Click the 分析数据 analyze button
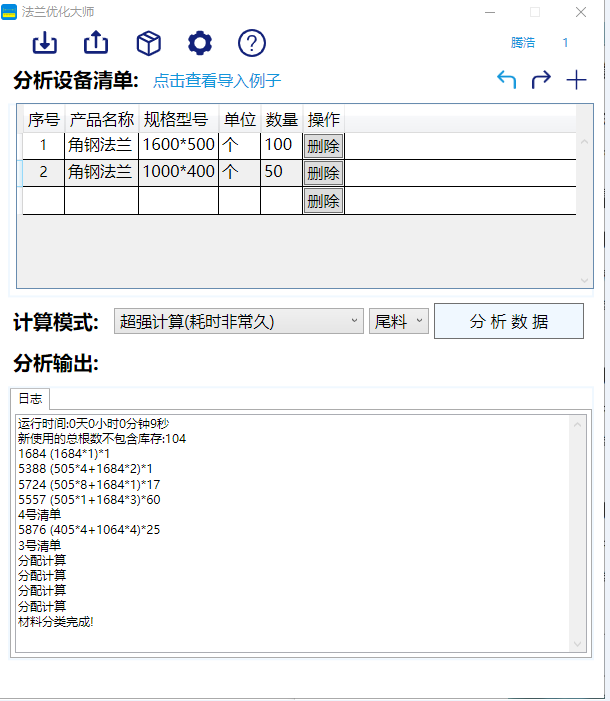Image resolution: width=610 pixels, height=701 pixels. (508, 321)
